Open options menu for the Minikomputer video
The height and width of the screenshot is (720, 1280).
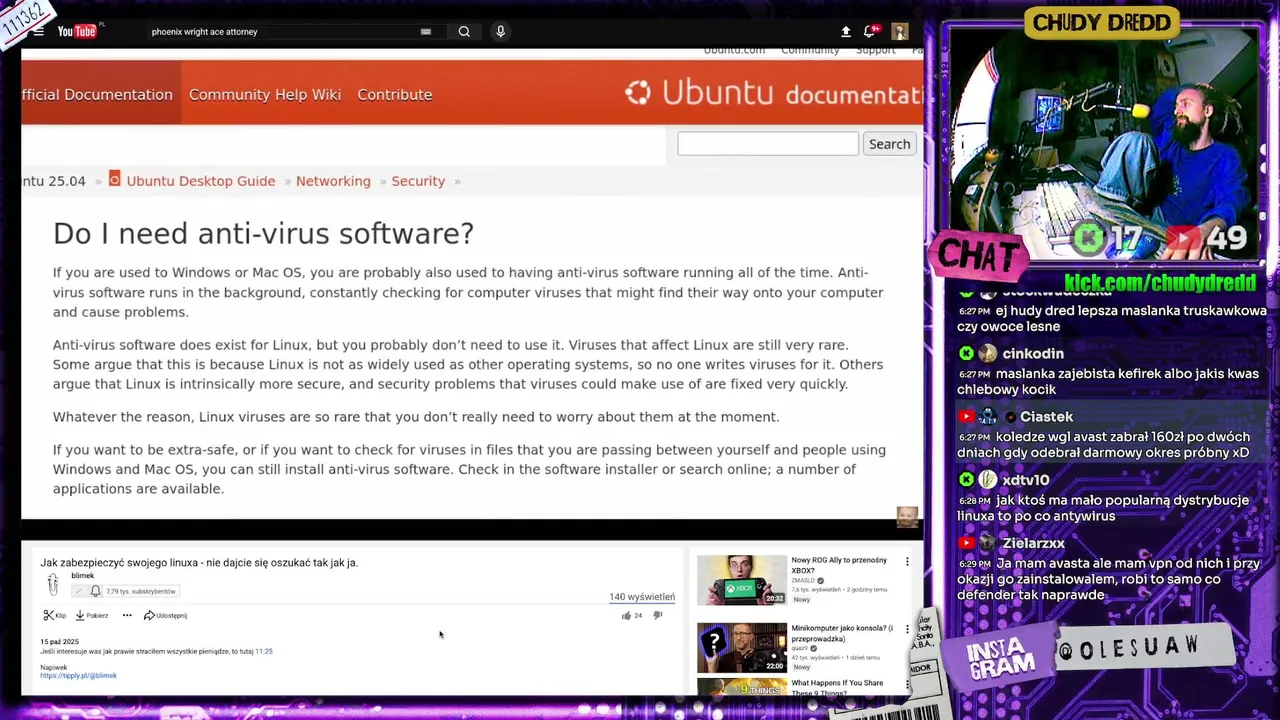tap(907, 629)
